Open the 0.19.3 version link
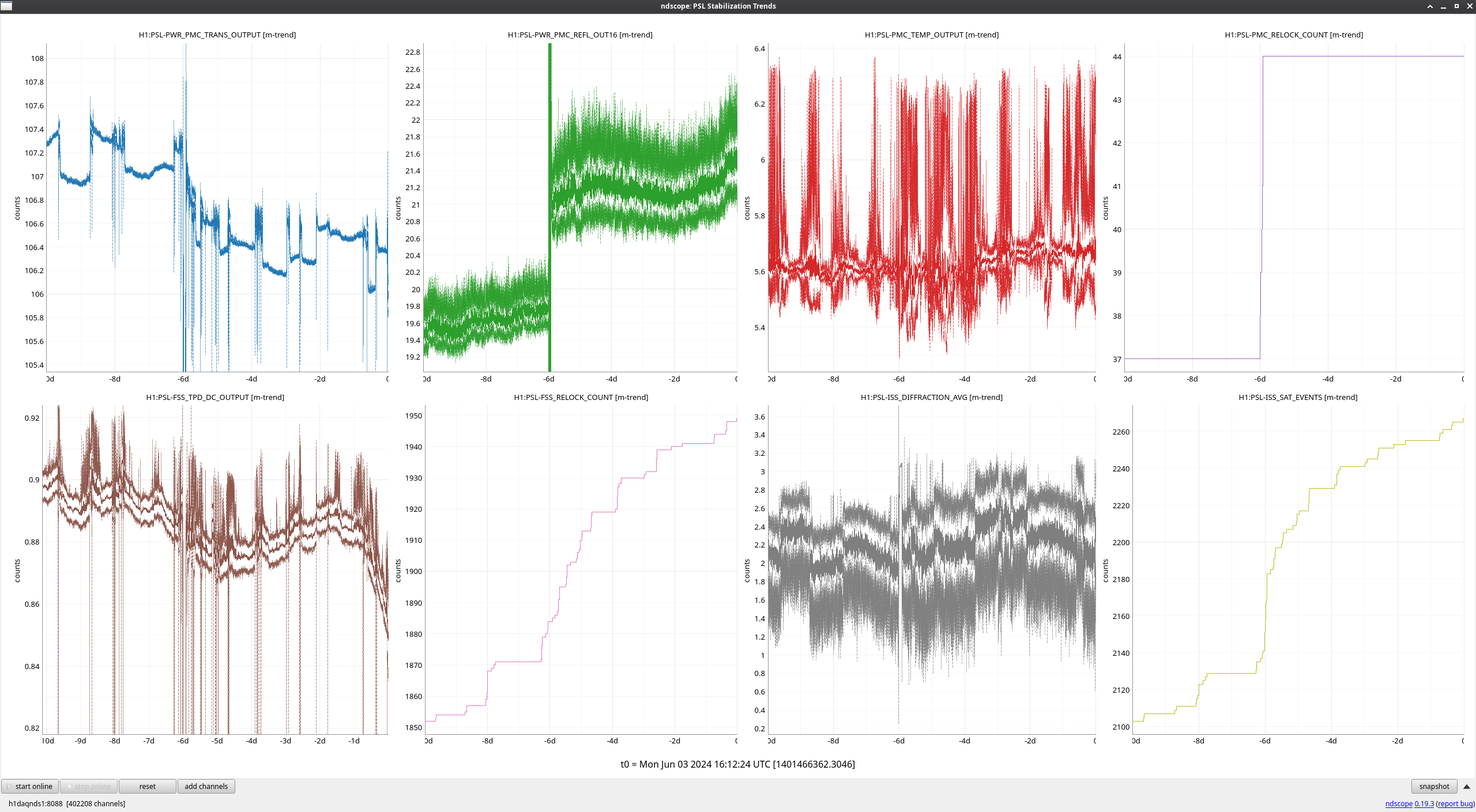The image size is (1476, 812). pos(1424,803)
